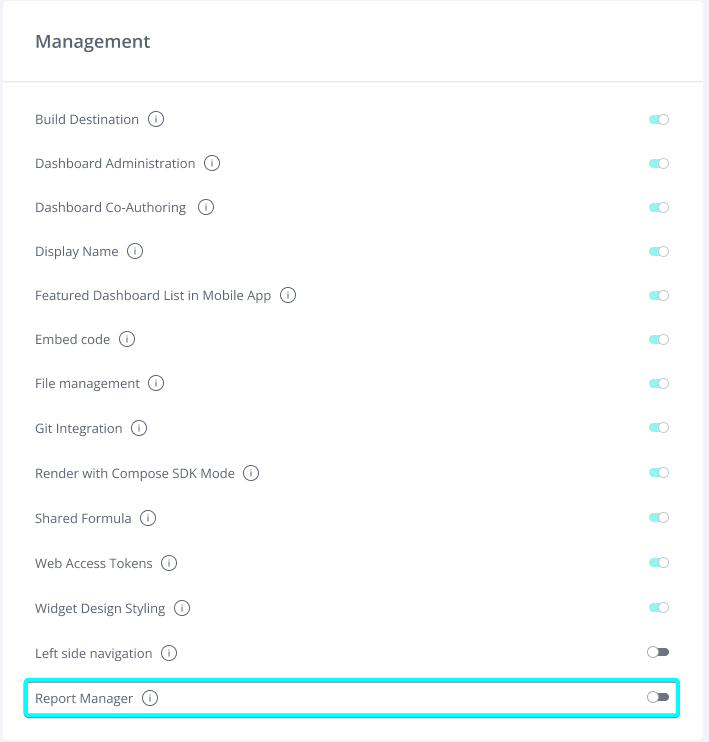Disable Render with Compose SDK Mode toggle
This screenshot has height=742, width=709.
click(658, 473)
